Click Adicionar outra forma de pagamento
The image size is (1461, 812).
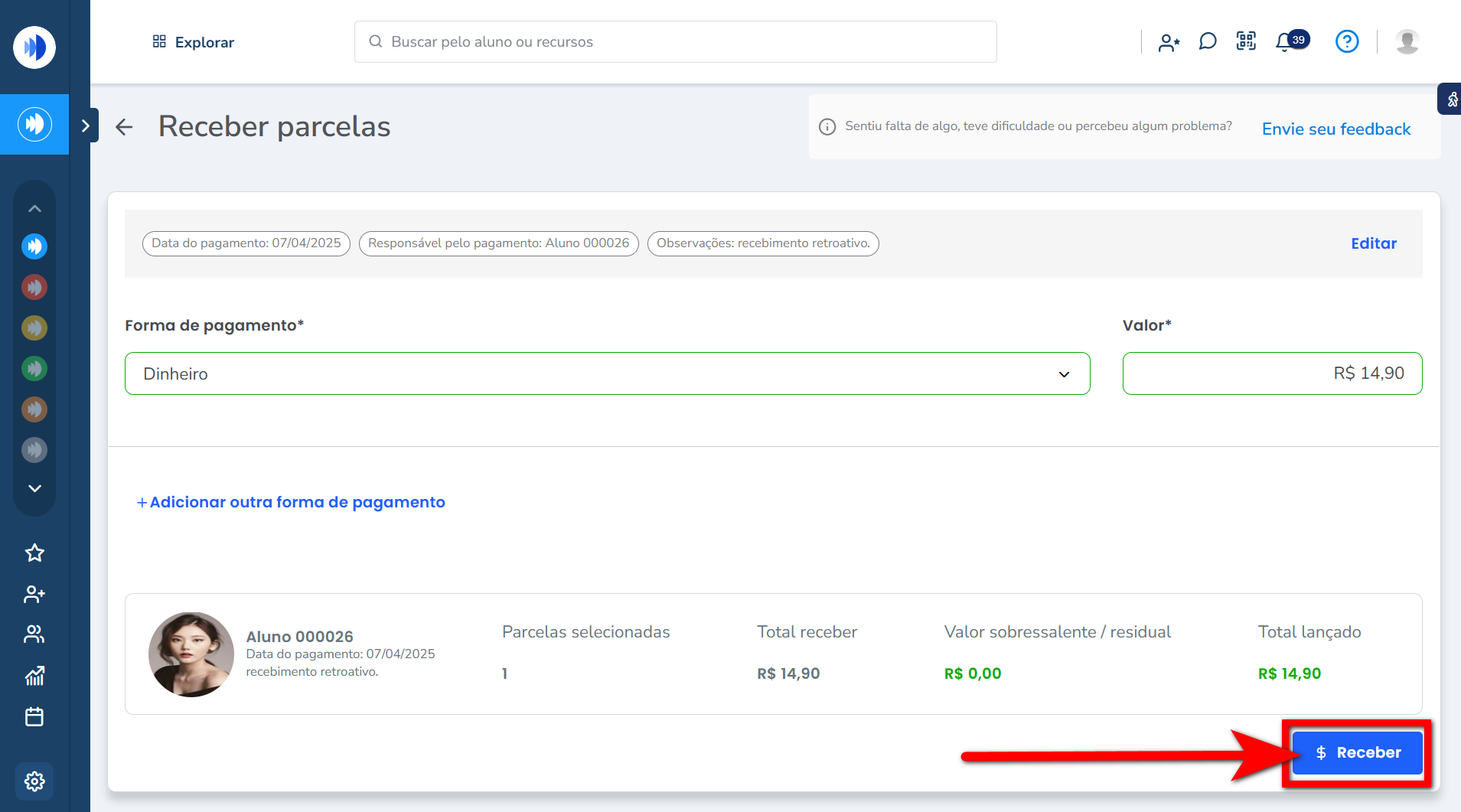click(x=291, y=503)
